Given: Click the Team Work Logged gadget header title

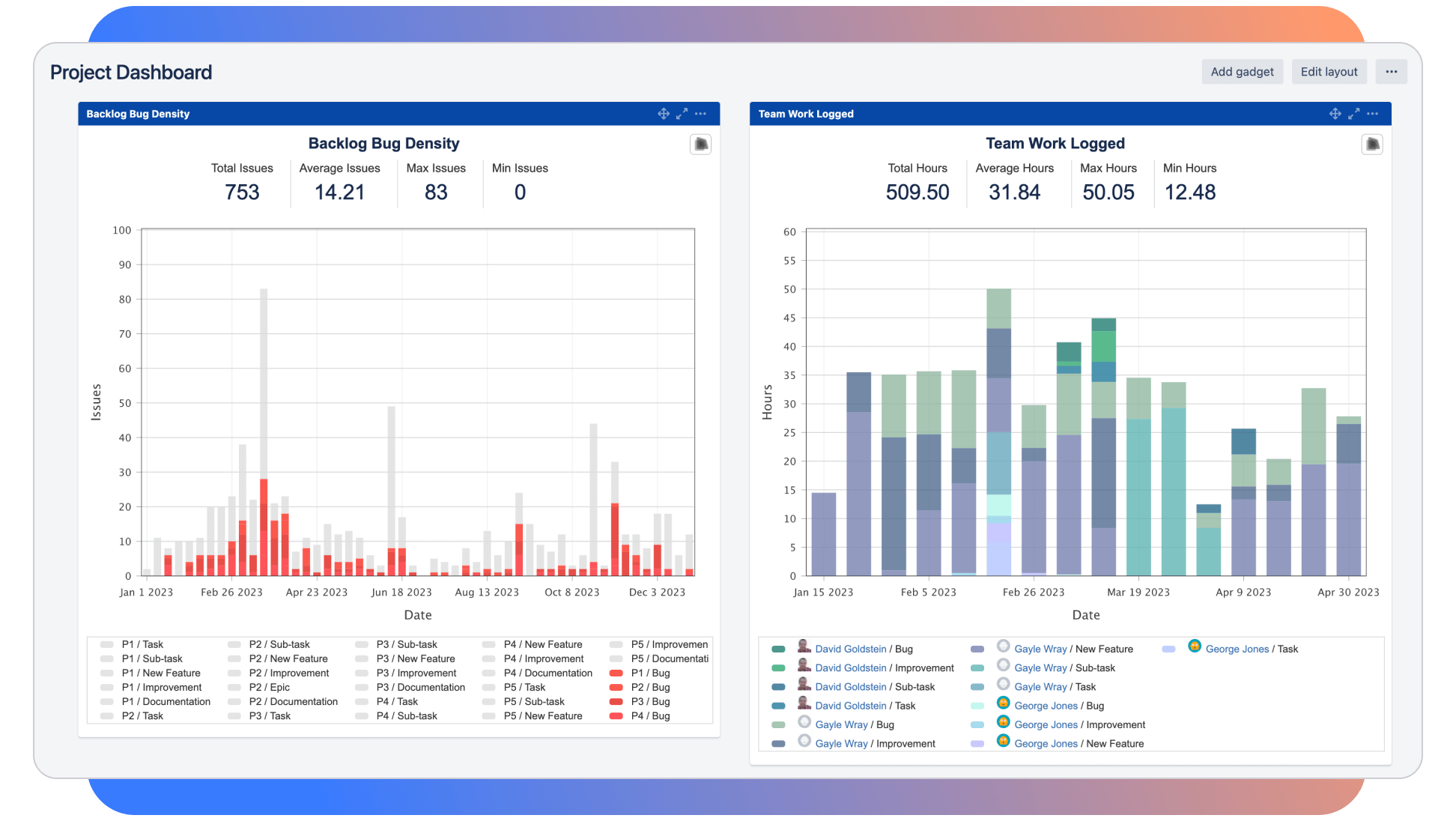Looking at the screenshot, I should [x=806, y=114].
